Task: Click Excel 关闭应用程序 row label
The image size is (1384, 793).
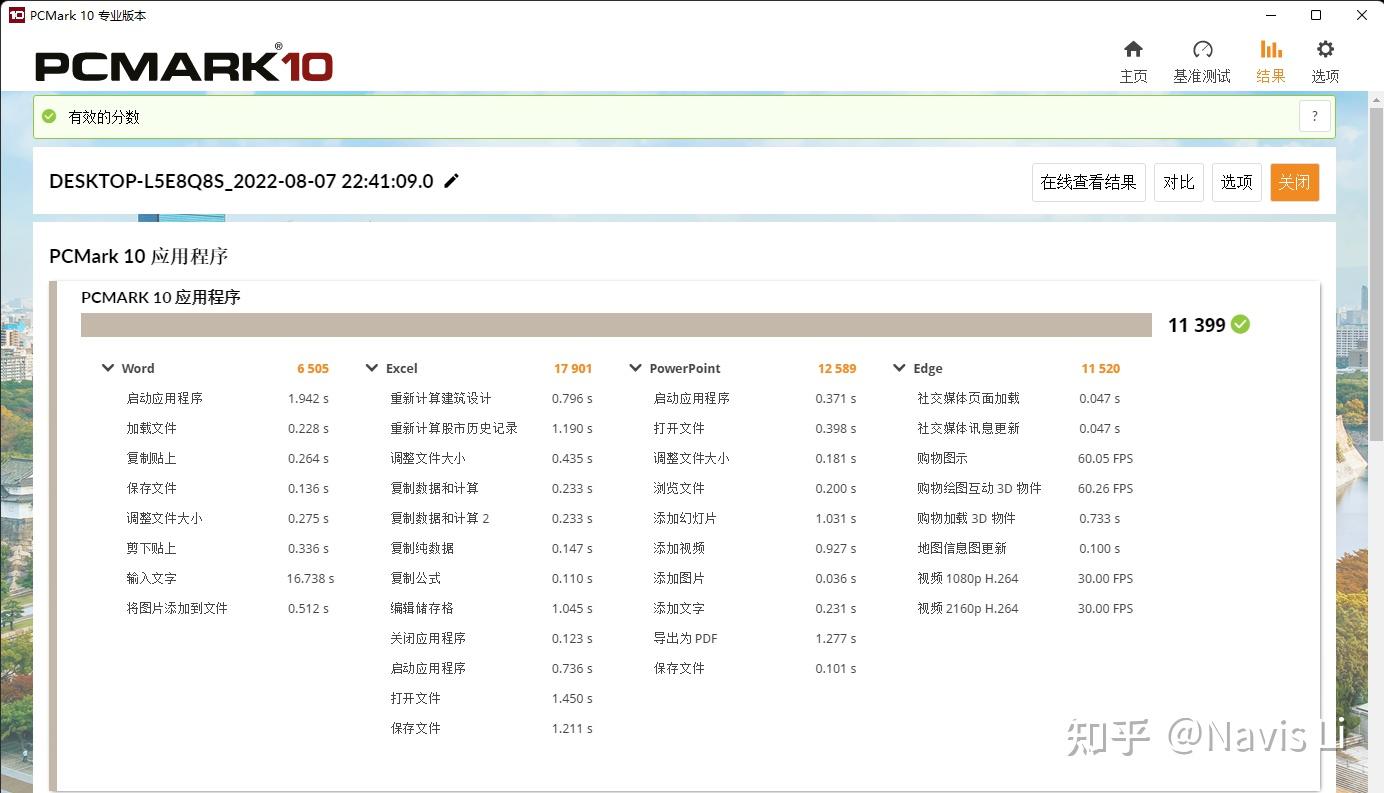Action: tap(428, 638)
